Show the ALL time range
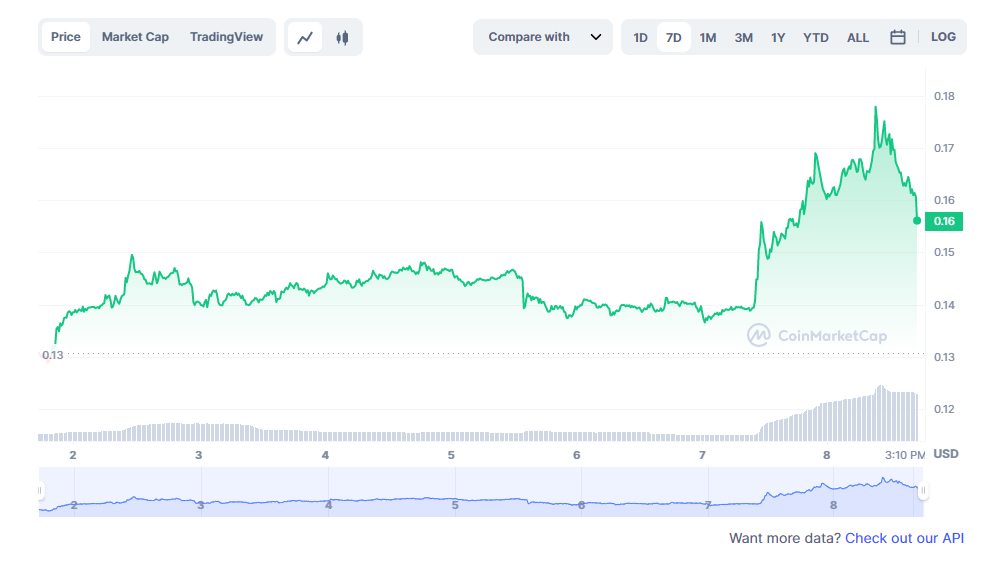 858,37
